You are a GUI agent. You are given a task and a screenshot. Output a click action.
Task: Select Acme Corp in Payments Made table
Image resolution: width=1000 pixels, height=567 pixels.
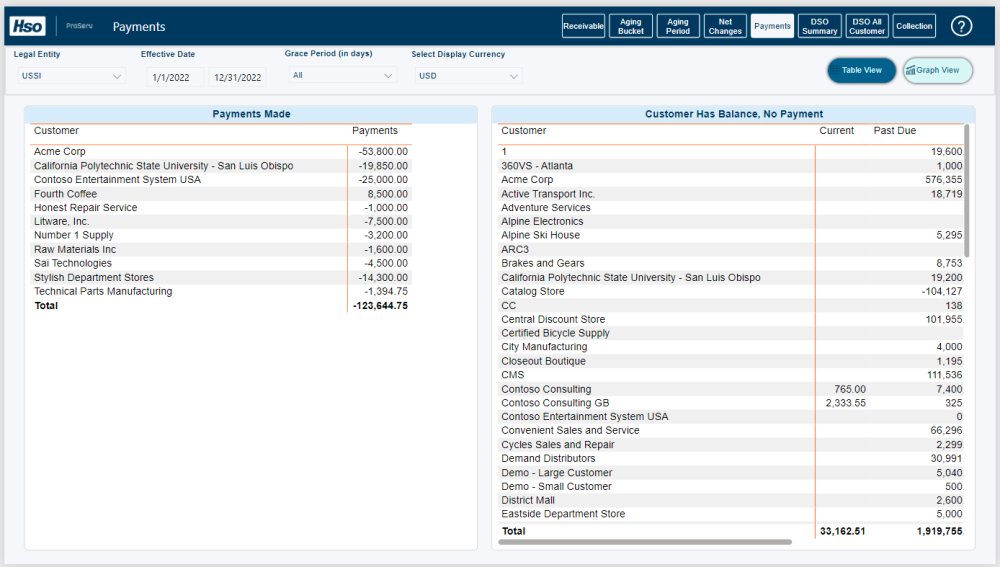(x=221, y=152)
